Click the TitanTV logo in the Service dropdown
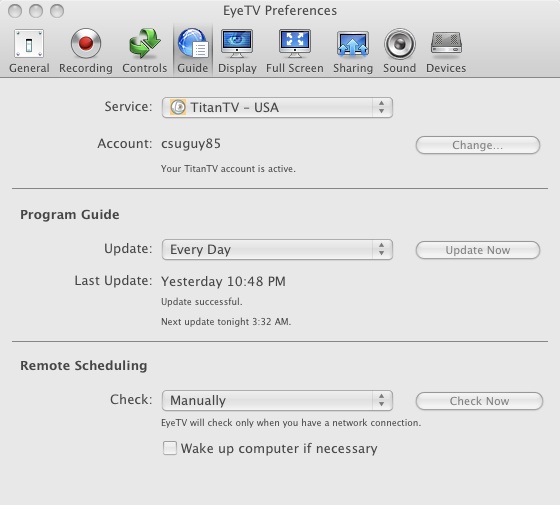Image resolution: width=560 pixels, height=505 pixels. click(x=178, y=107)
